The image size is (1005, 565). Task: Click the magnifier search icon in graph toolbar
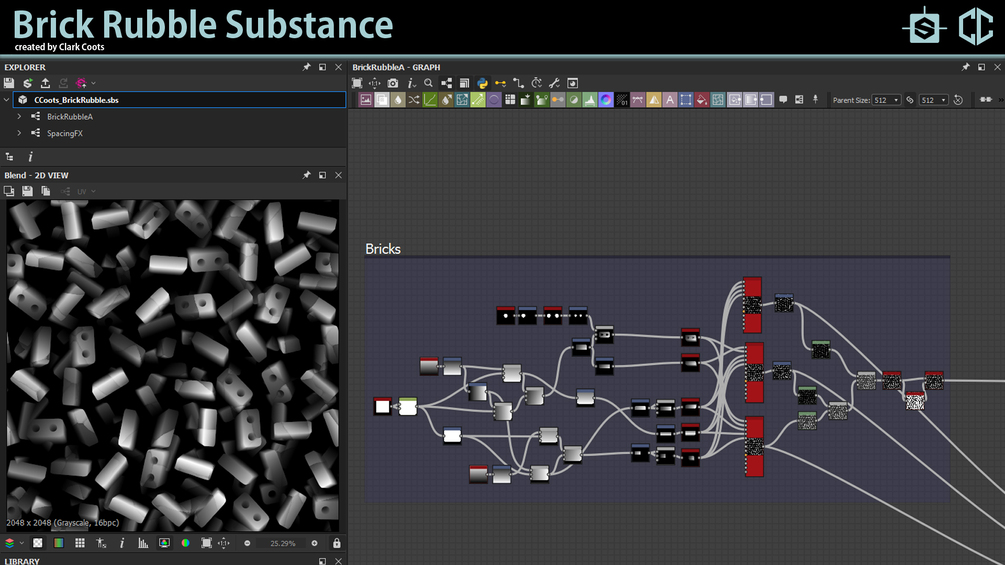pos(428,83)
